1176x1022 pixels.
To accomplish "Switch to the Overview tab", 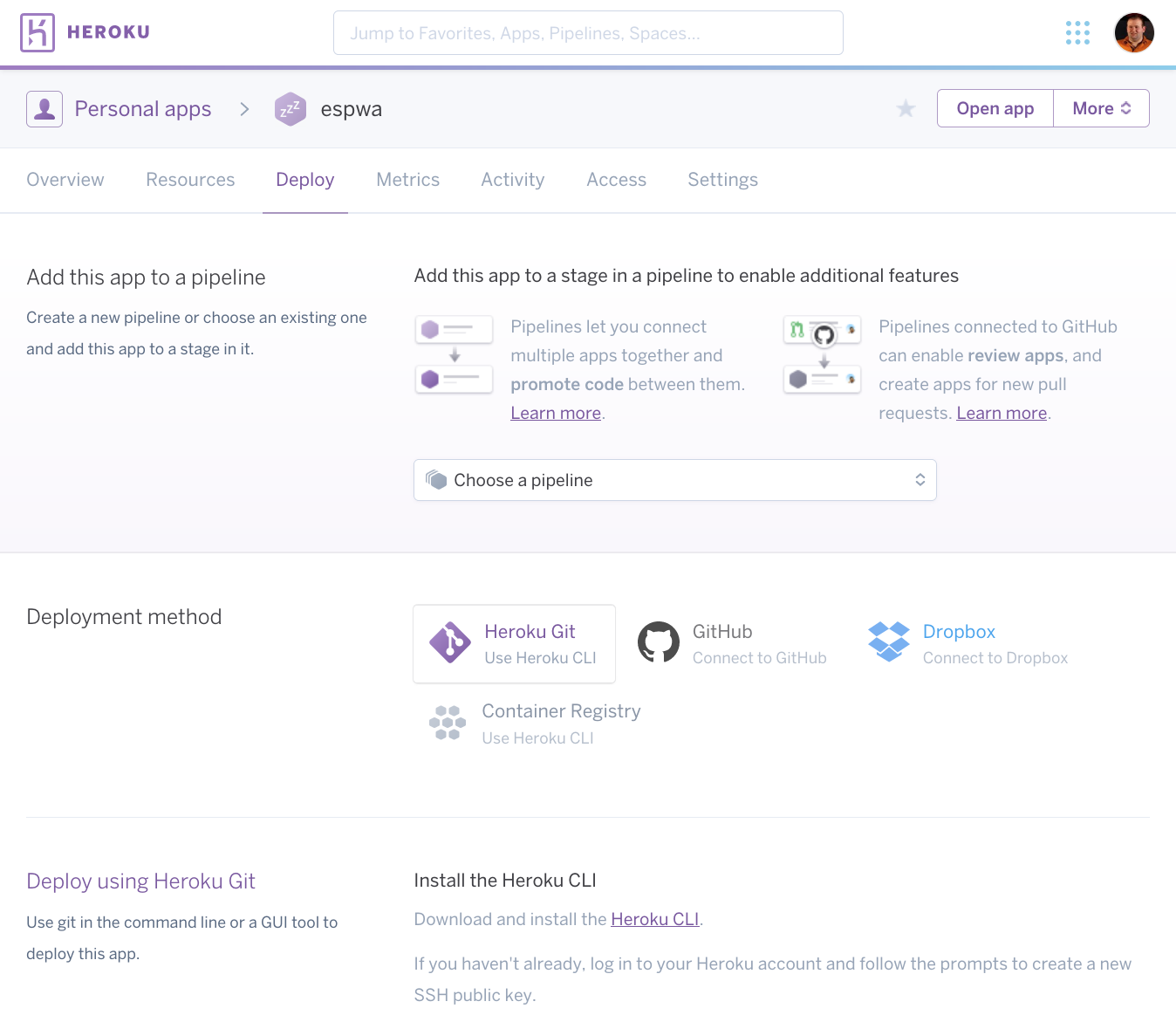I will tap(65, 180).
